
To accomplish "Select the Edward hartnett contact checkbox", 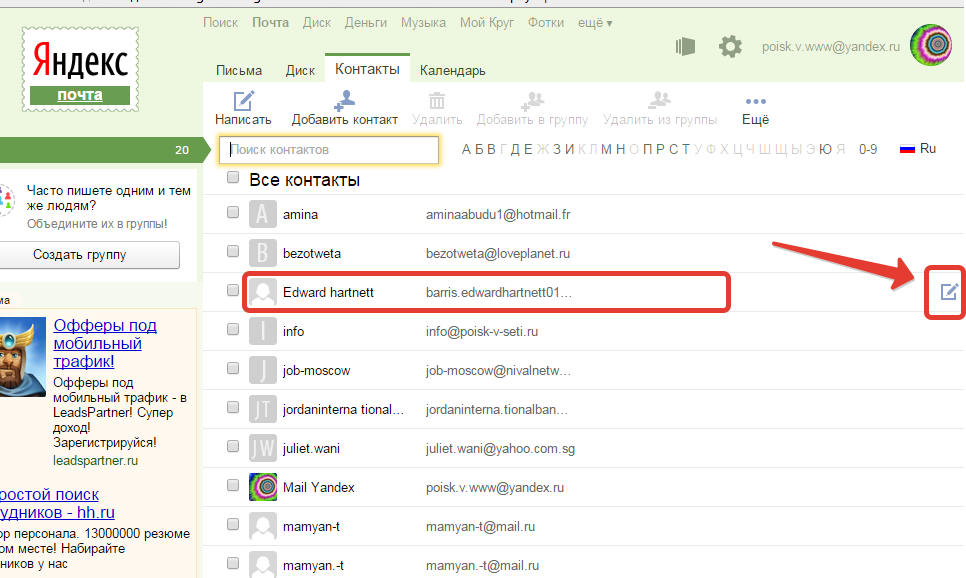I will [x=233, y=291].
